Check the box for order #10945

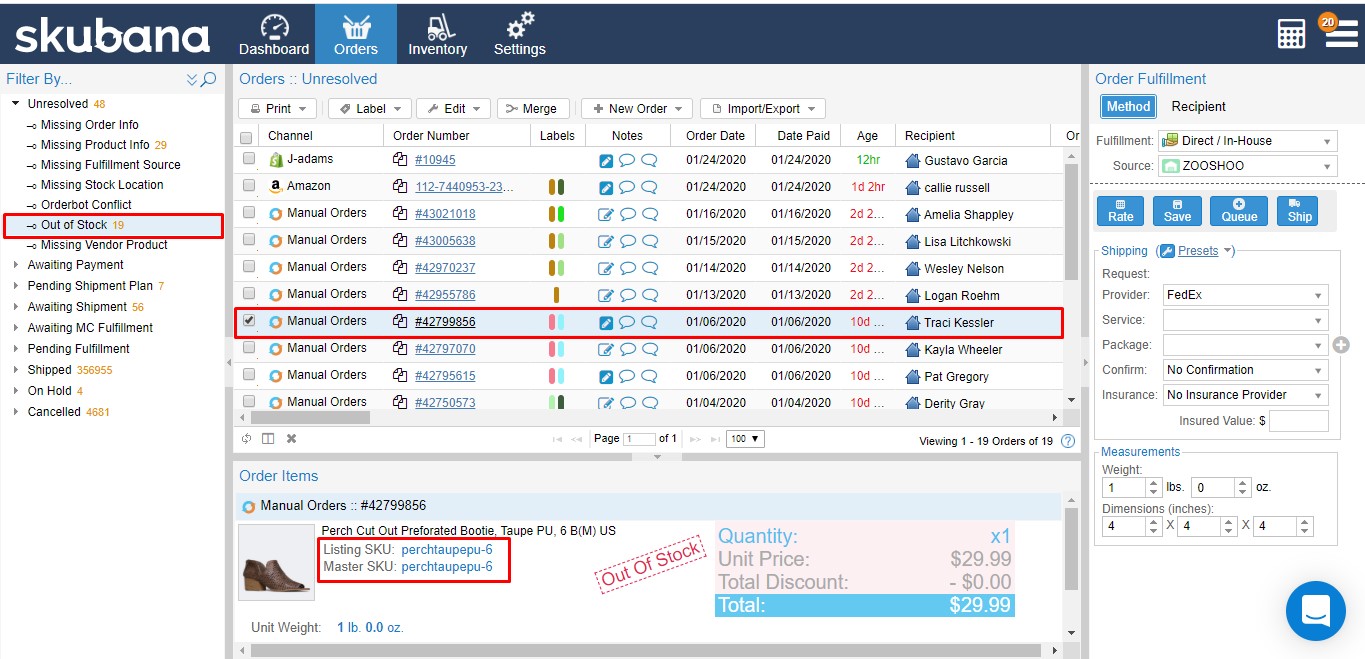tap(249, 158)
